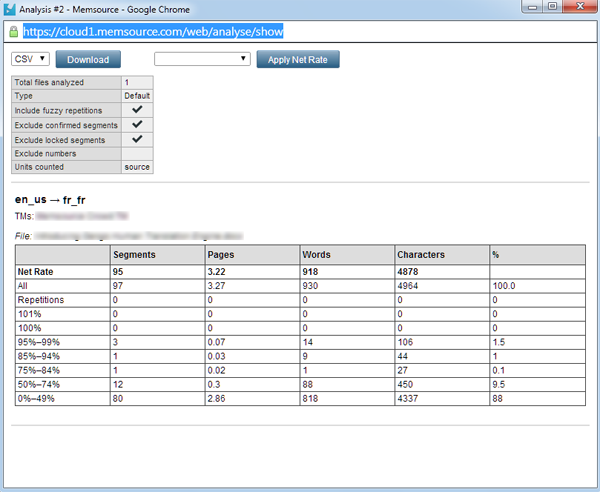Click the Exclude locked segments checkmark

(x=137, y=139)
